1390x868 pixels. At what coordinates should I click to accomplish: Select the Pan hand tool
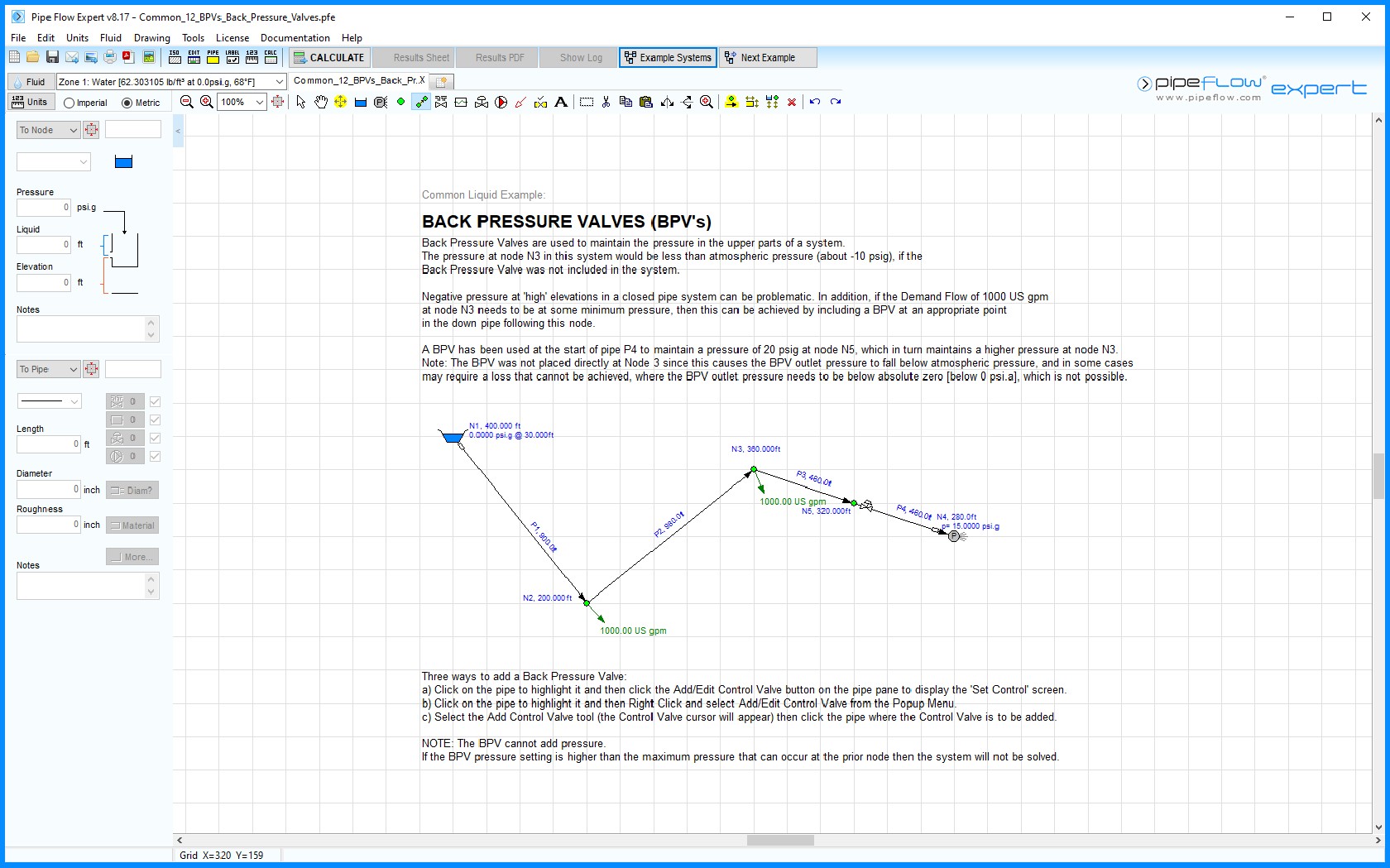321,102
